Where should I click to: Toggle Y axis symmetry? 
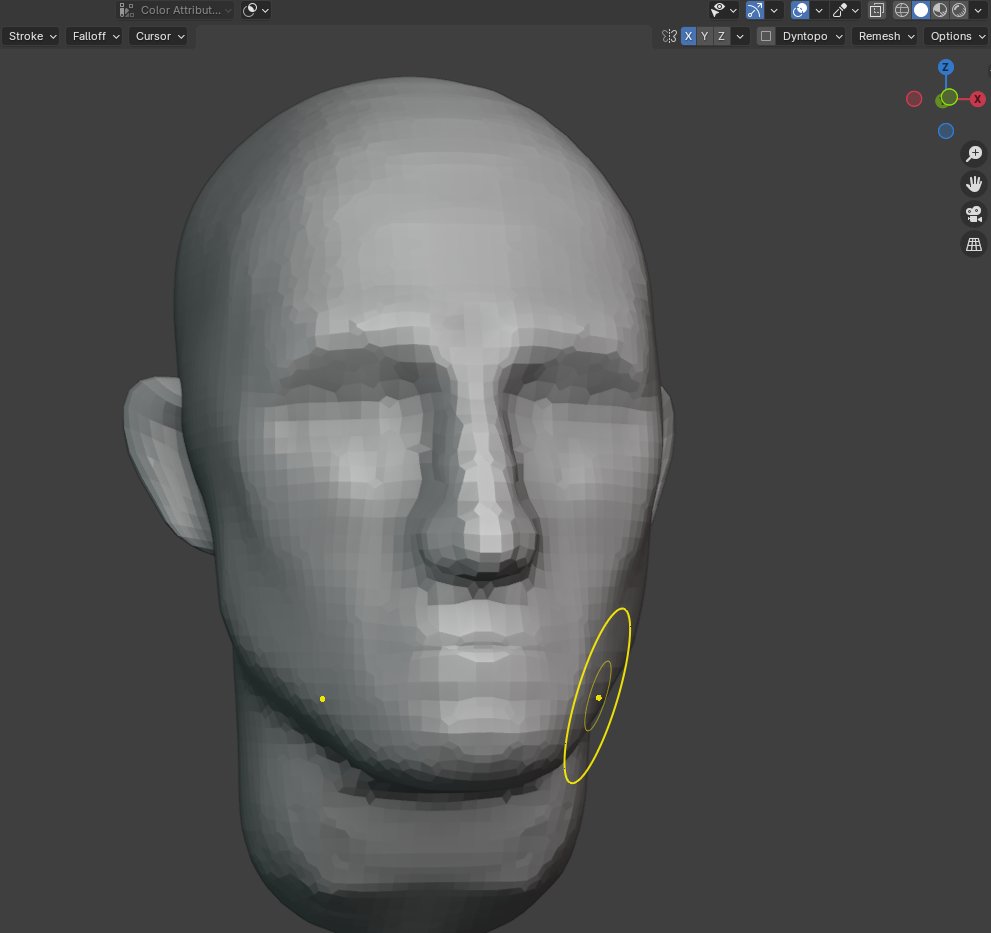(x=705, y=36)
